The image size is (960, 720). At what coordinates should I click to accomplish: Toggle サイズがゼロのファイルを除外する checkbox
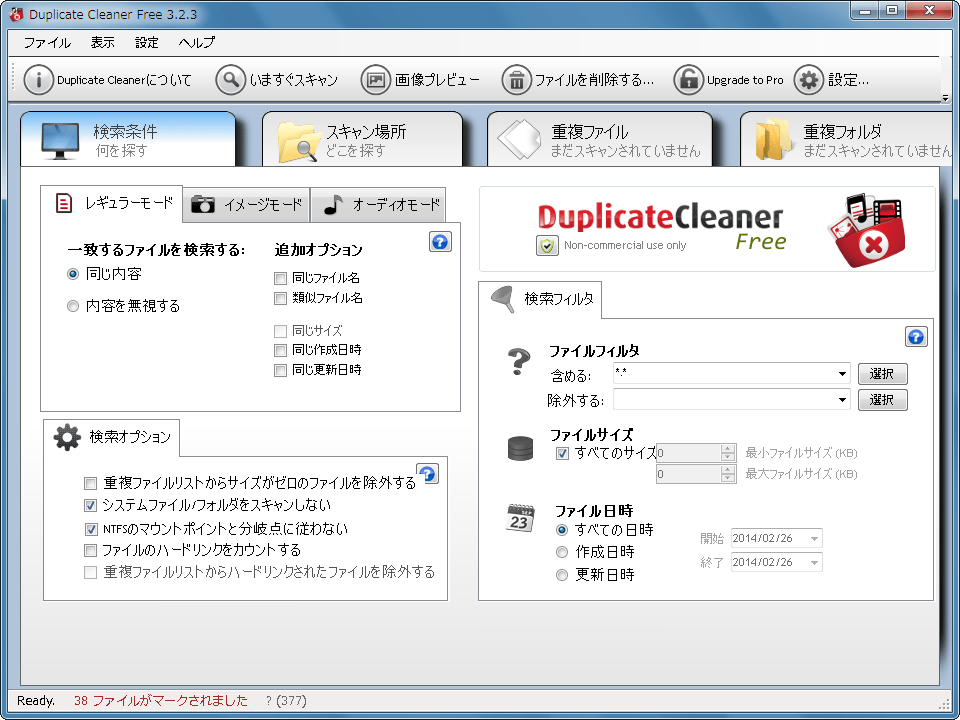91,484
